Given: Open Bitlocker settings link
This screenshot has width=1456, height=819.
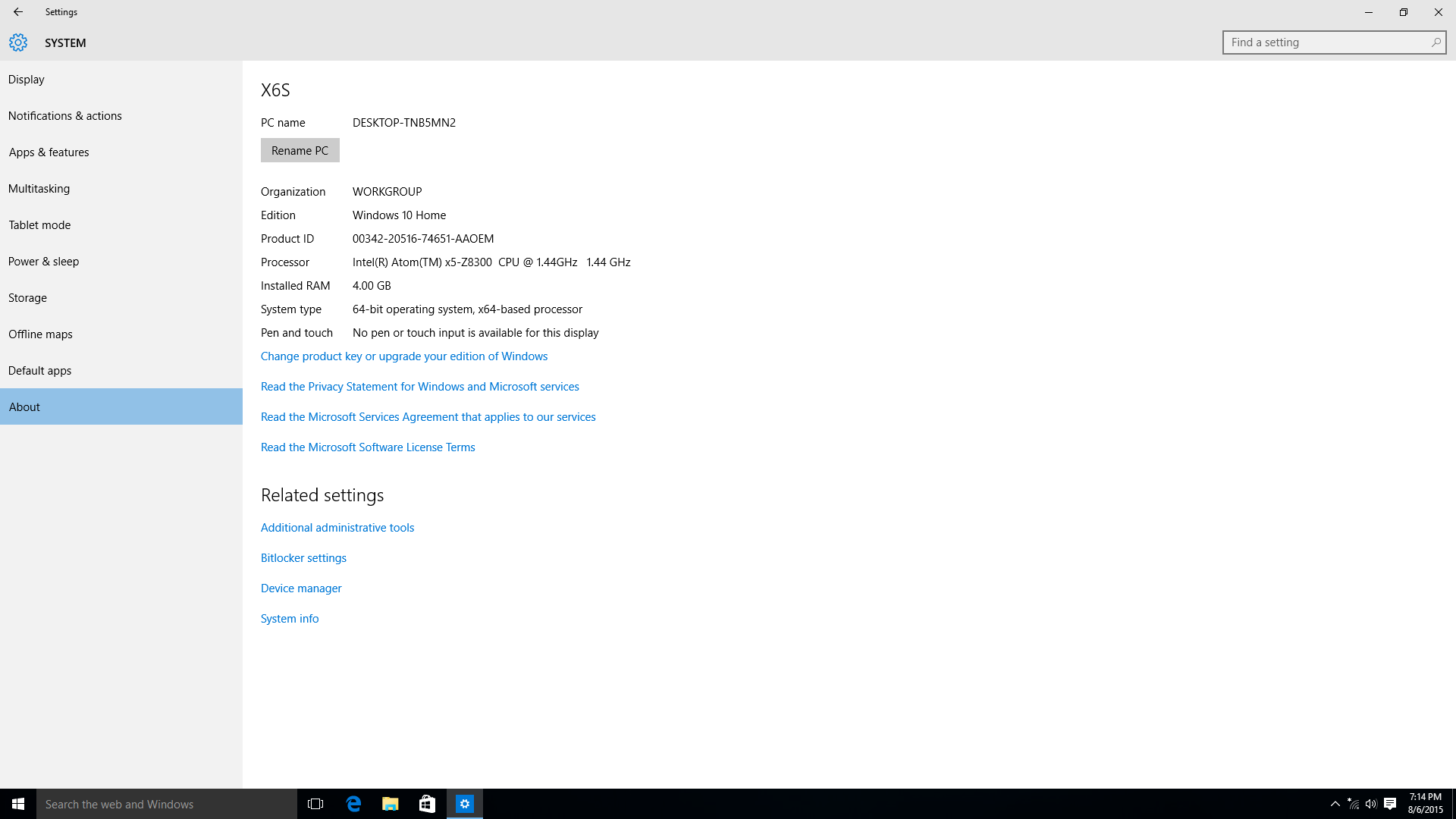Looking at the screenshot, I should pos(303,558).
